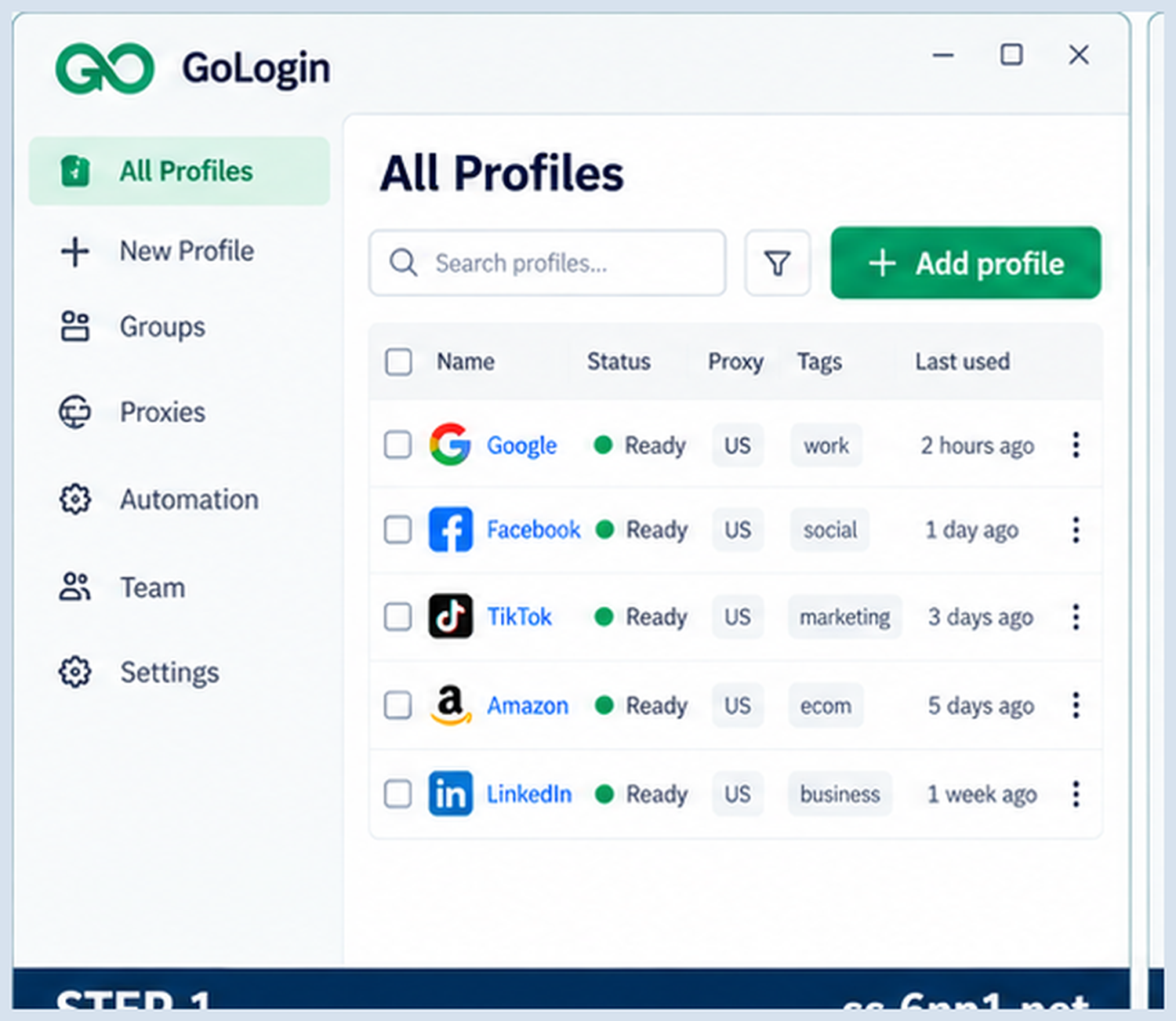Open the Amazon profile link
The width and height of the screenshot is (1176, 1021).
point(528,705)
